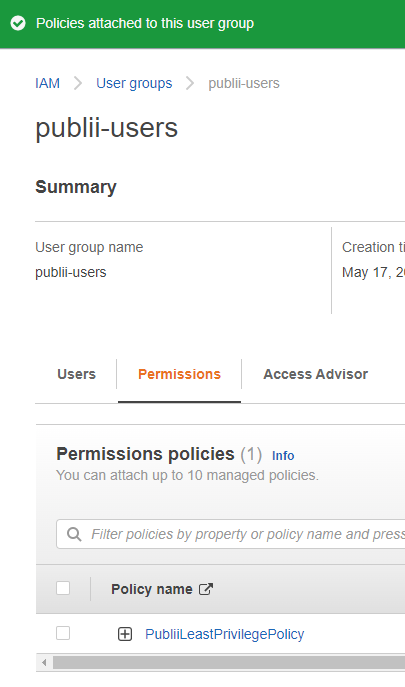The image size is (405, 687).
Task: Check the PubliiLeastPrivilegePolicy row checkbox
Action: click(x=63, y=633)
